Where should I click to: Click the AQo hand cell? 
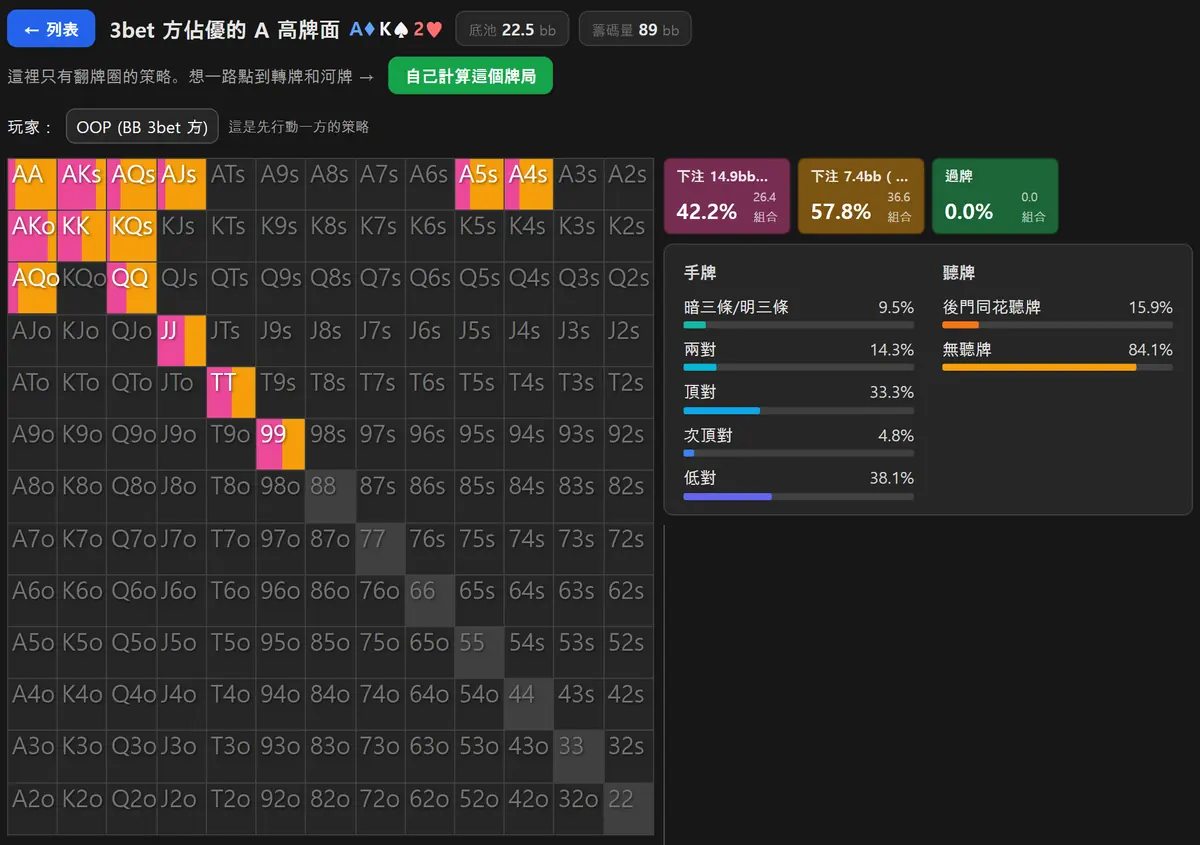32,288
